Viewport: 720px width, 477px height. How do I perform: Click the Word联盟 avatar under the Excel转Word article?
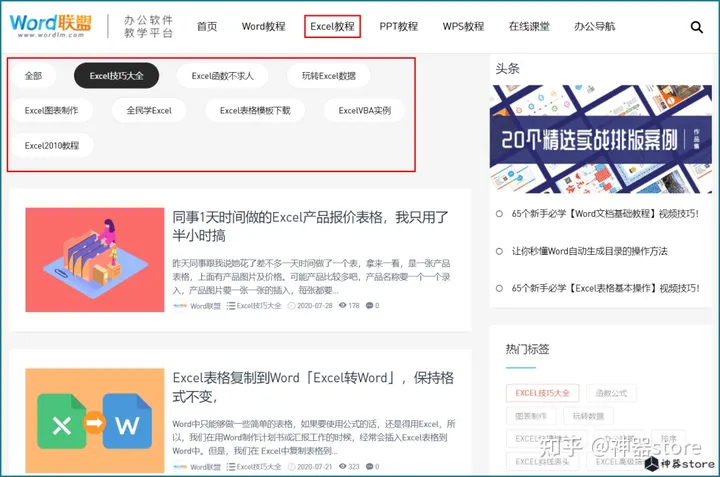(x=180, y=466)
